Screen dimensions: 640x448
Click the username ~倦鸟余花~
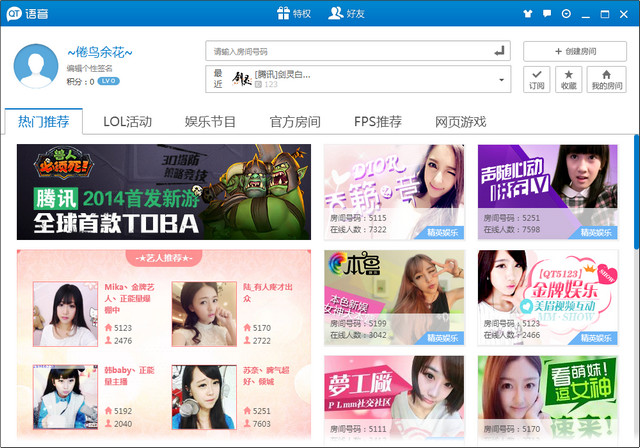point(100,52)
